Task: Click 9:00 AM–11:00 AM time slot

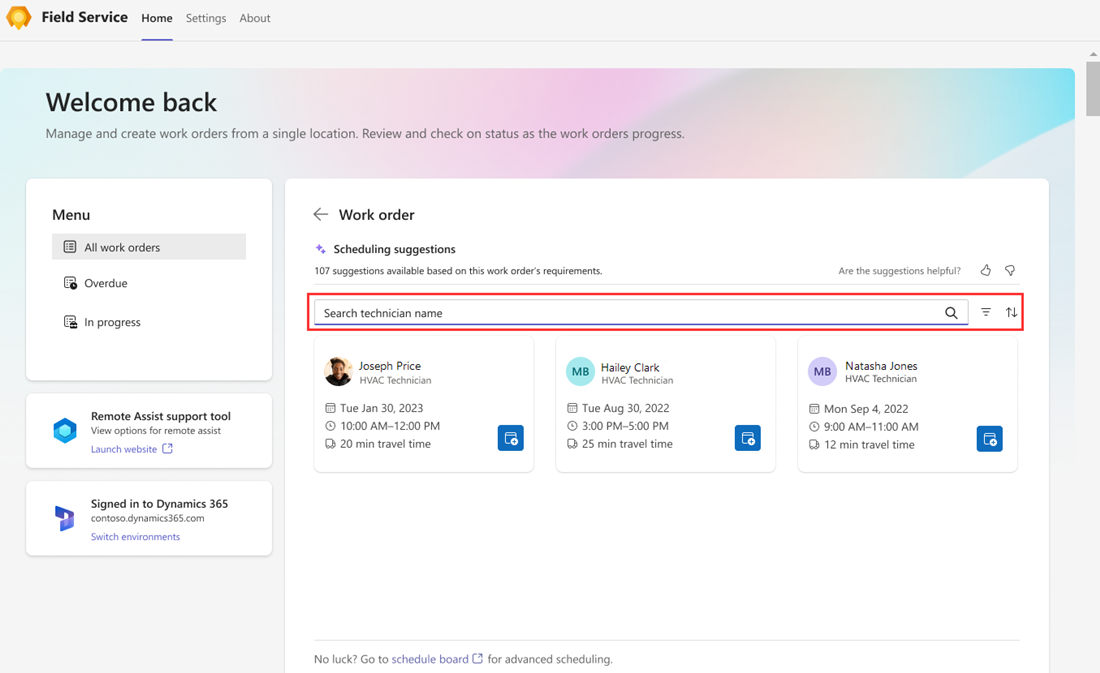Action: [871, 427]
